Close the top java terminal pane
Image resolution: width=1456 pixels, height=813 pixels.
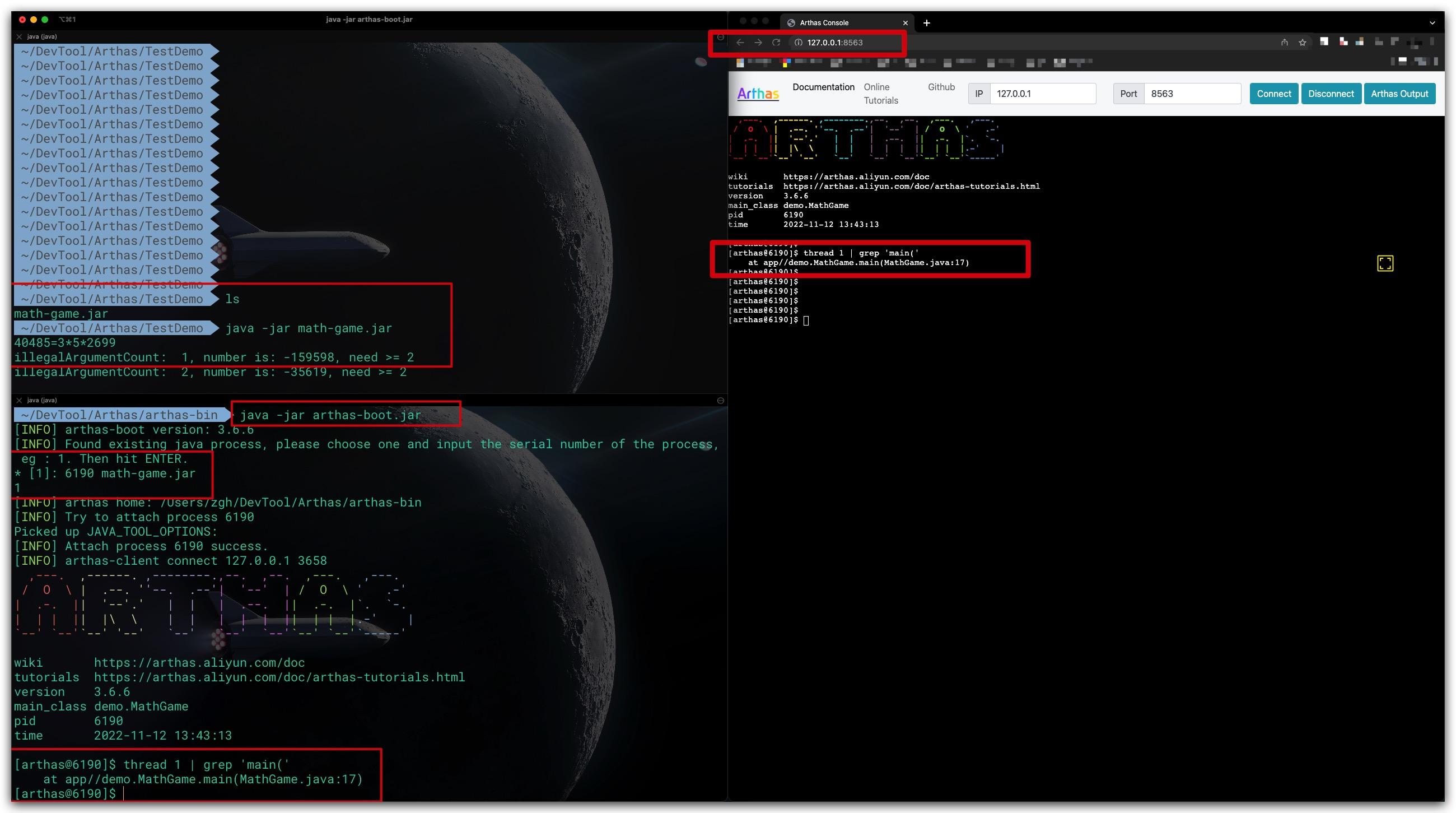(19, 37)
